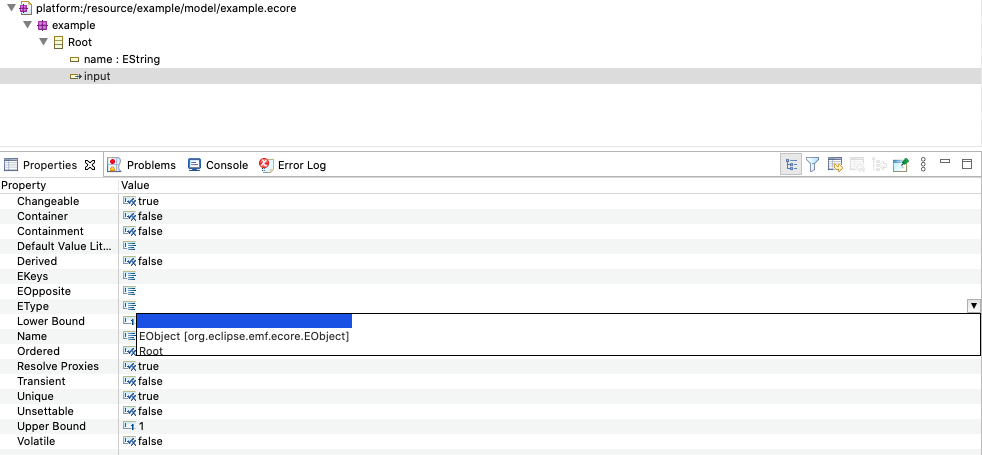This screenshot has height=455, width=982.
Task: Open the EType dropdown arrow
Action: coord(973,306)
